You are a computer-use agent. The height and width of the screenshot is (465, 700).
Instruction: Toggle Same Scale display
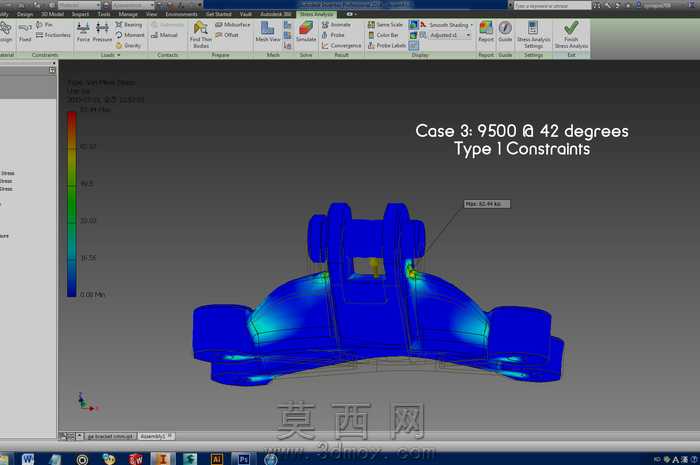(x=385, y=25)
